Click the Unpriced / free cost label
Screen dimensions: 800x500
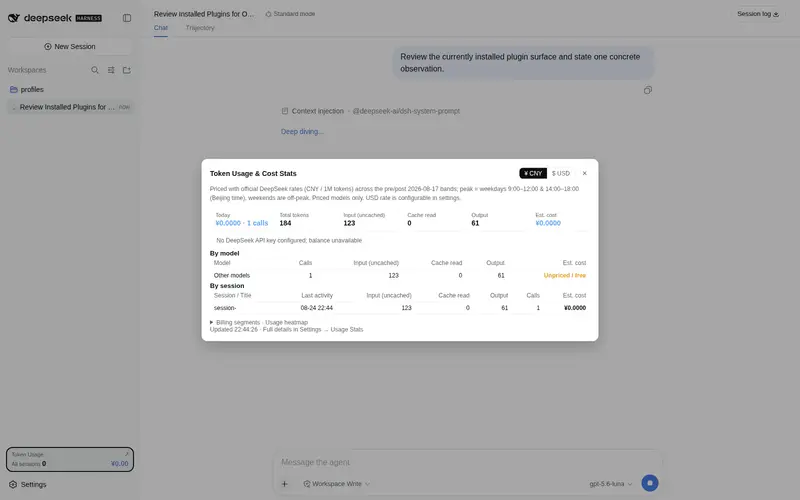point(564,276)
